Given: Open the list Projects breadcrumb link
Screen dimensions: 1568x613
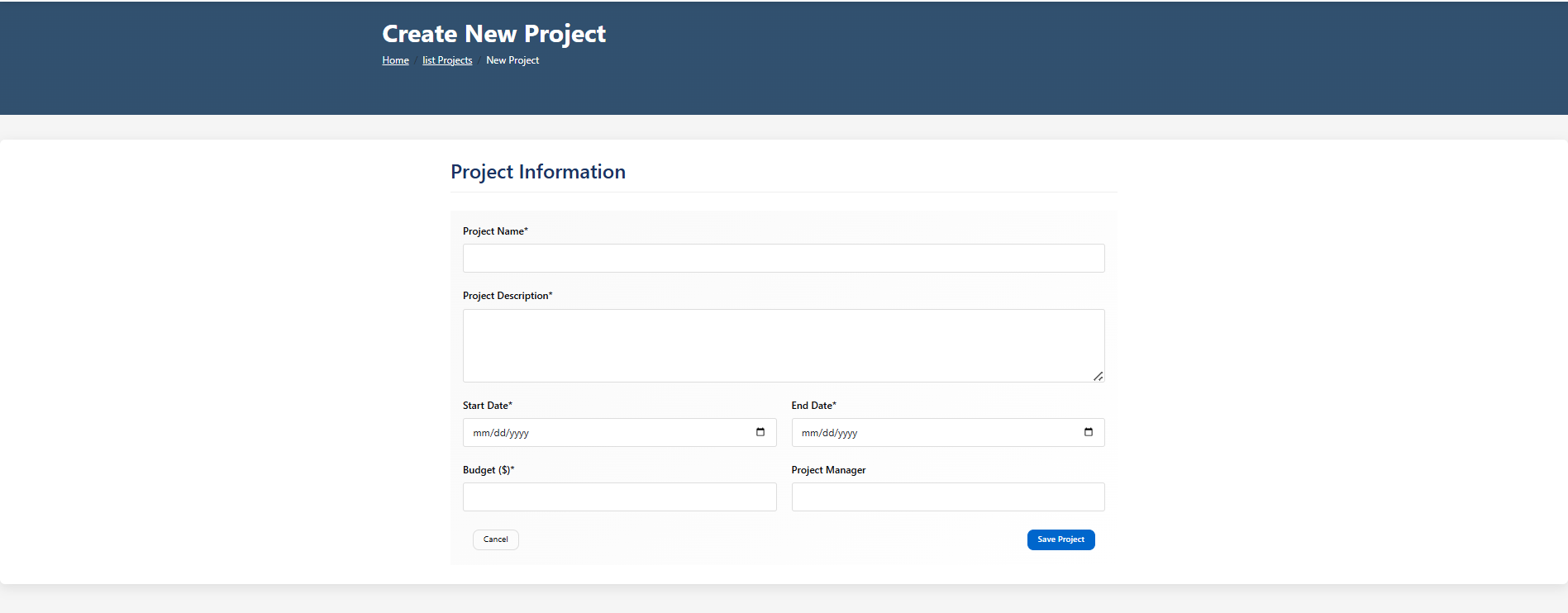Looking at the screenshot, I should 447,60.
